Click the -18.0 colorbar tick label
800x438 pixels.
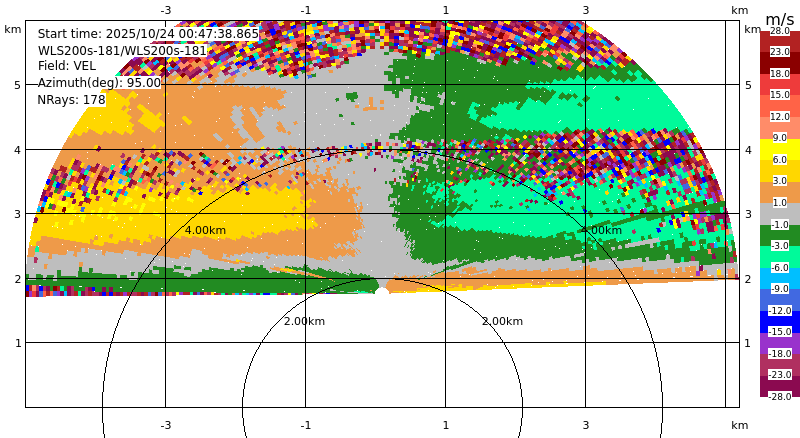(780, 354)
